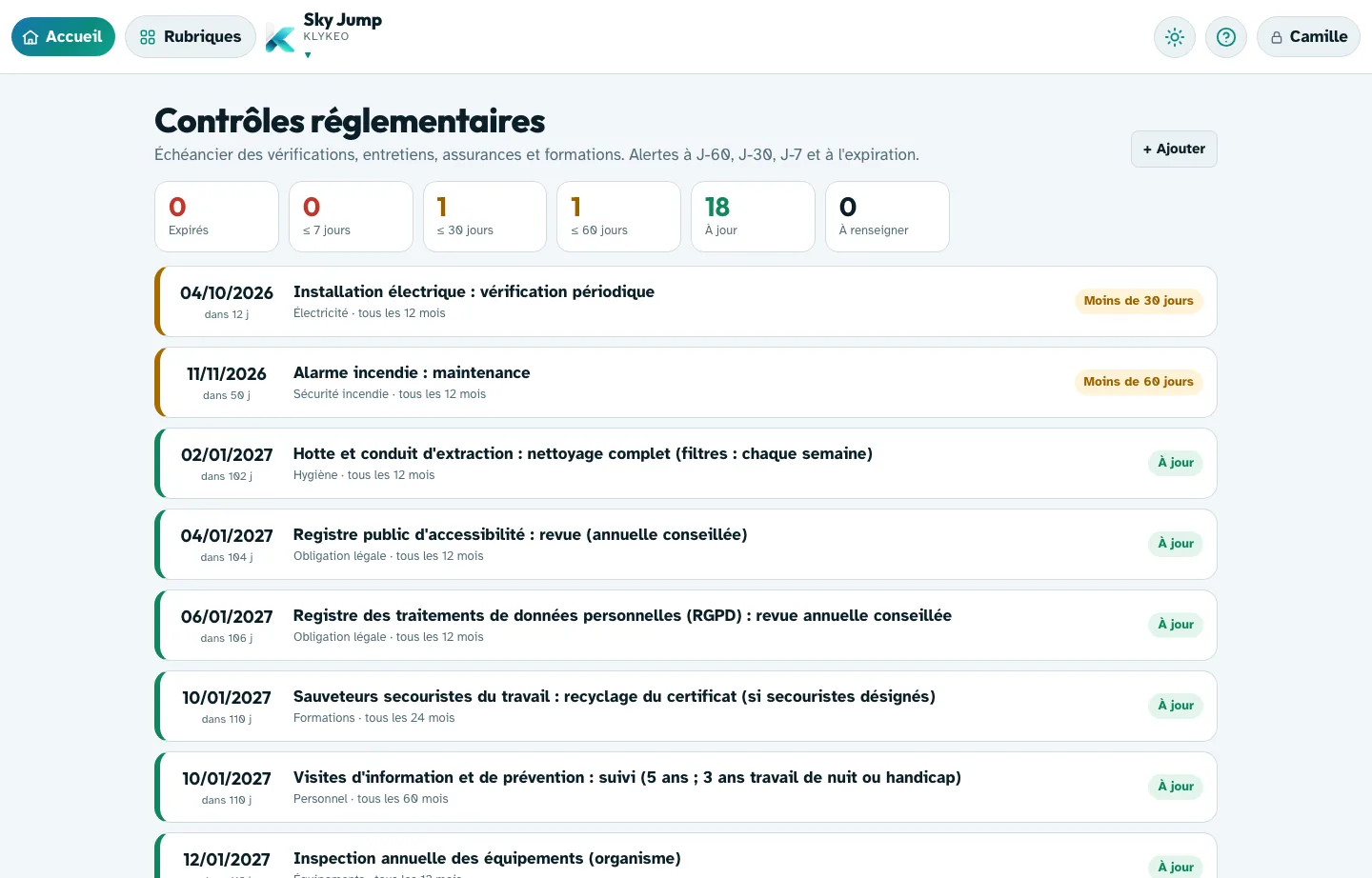Open Sauveteurs secouristes du travail entry
This screenshot has height=878, width=1372.
tap(686, 706)
